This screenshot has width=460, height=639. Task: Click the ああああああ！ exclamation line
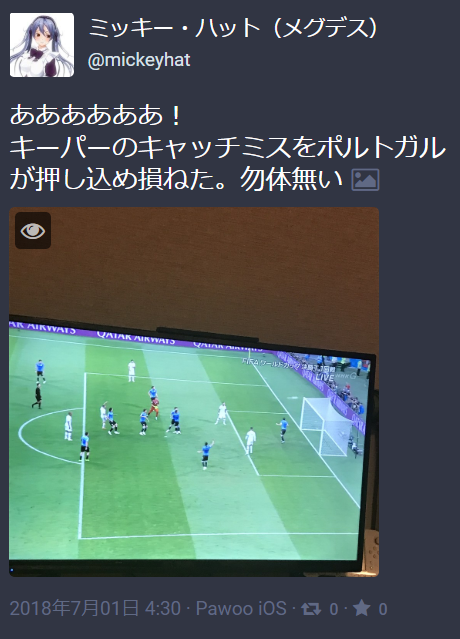pos(96,116)
